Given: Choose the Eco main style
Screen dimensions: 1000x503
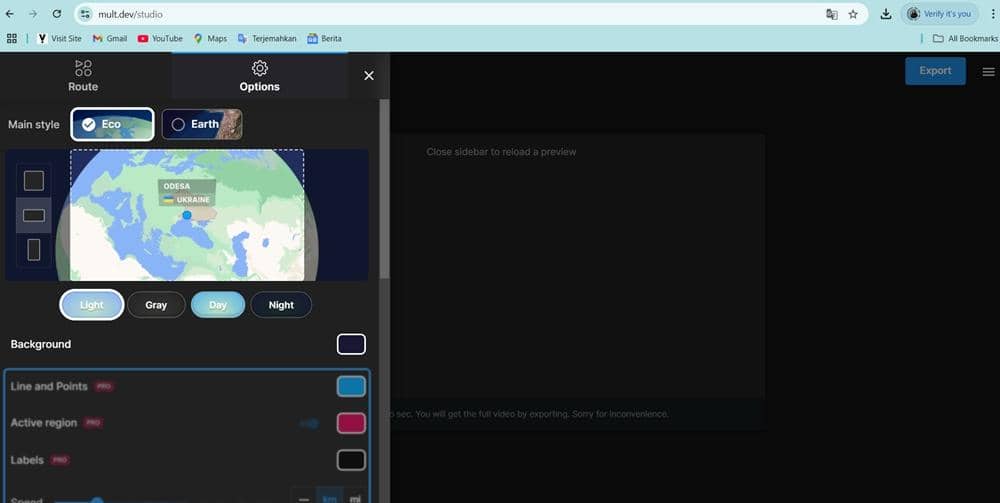Looking at the screenshot, I should (112, 124).
